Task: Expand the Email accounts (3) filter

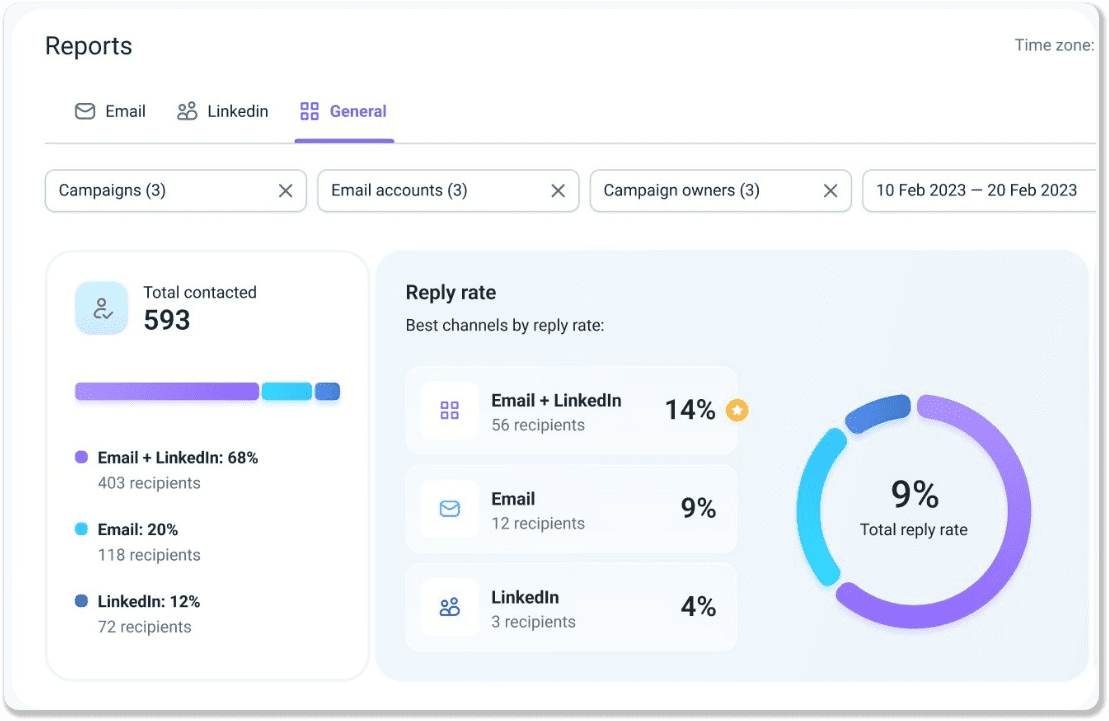Action: pos(430,191)
